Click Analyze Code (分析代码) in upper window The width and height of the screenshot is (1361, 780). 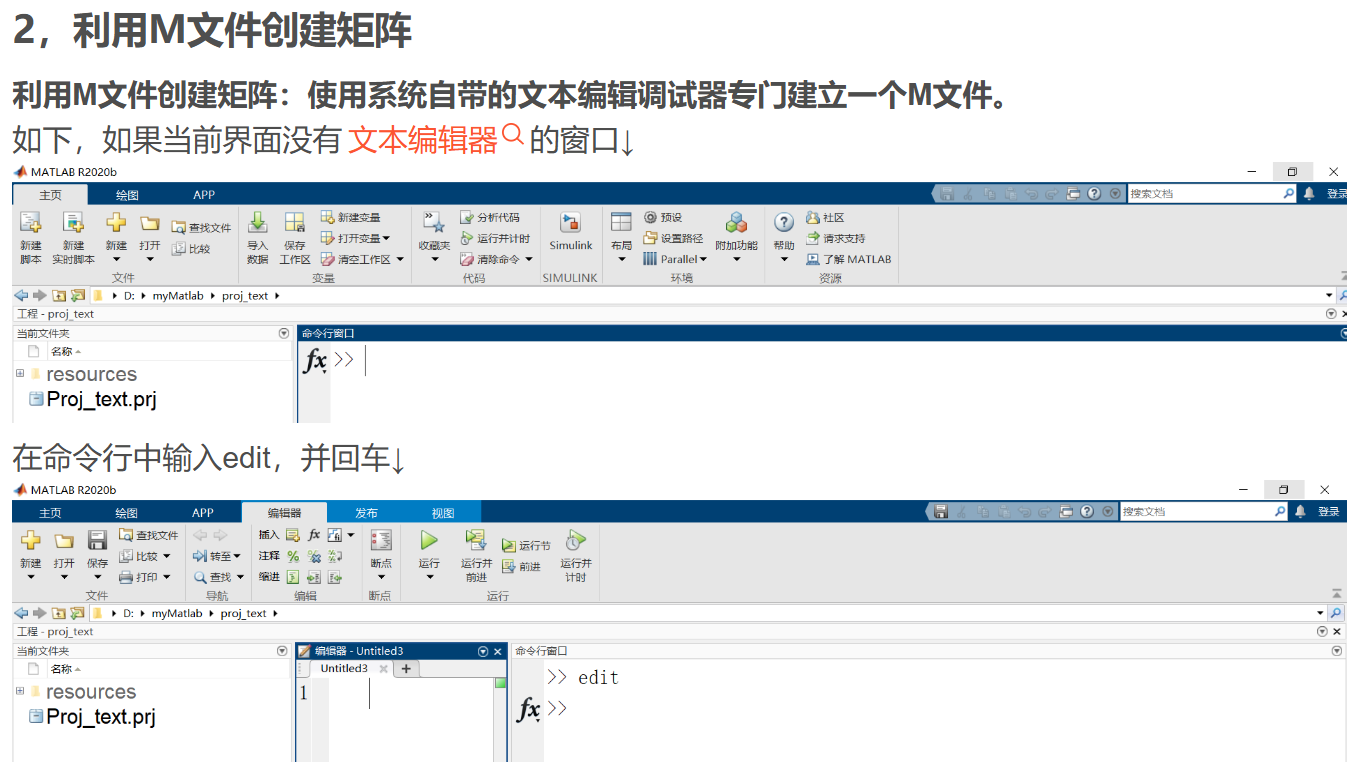(490, 217)
